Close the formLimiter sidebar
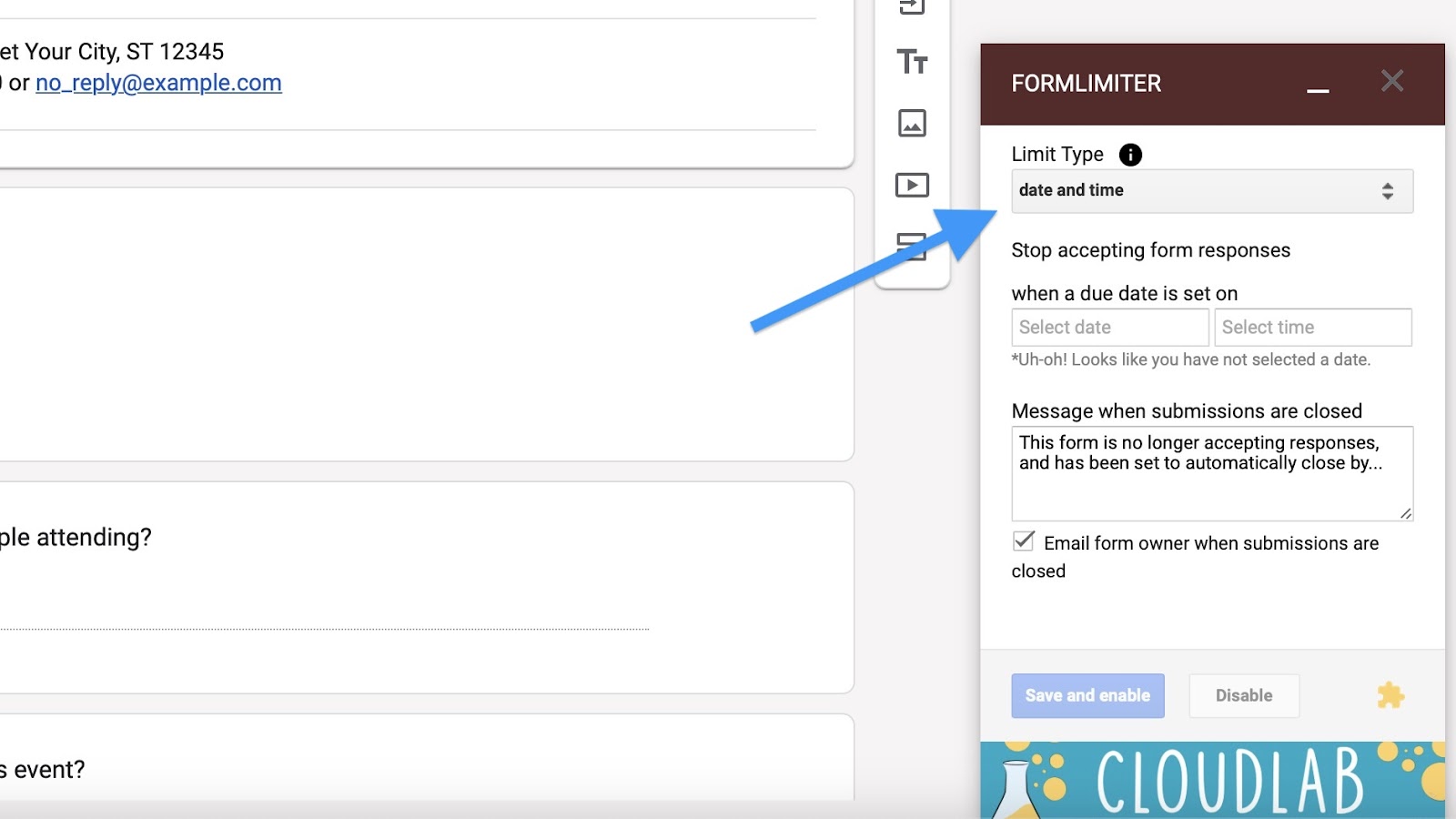 (x=1392, y=81)
